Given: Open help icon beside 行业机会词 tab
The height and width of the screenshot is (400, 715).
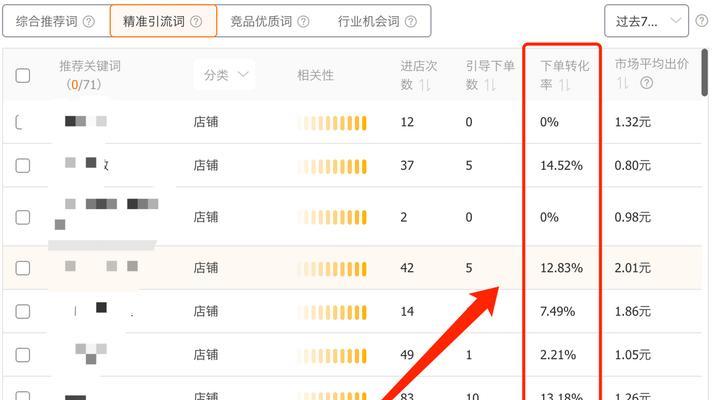Looking at the screenshot, I should [x=411, y=21].
